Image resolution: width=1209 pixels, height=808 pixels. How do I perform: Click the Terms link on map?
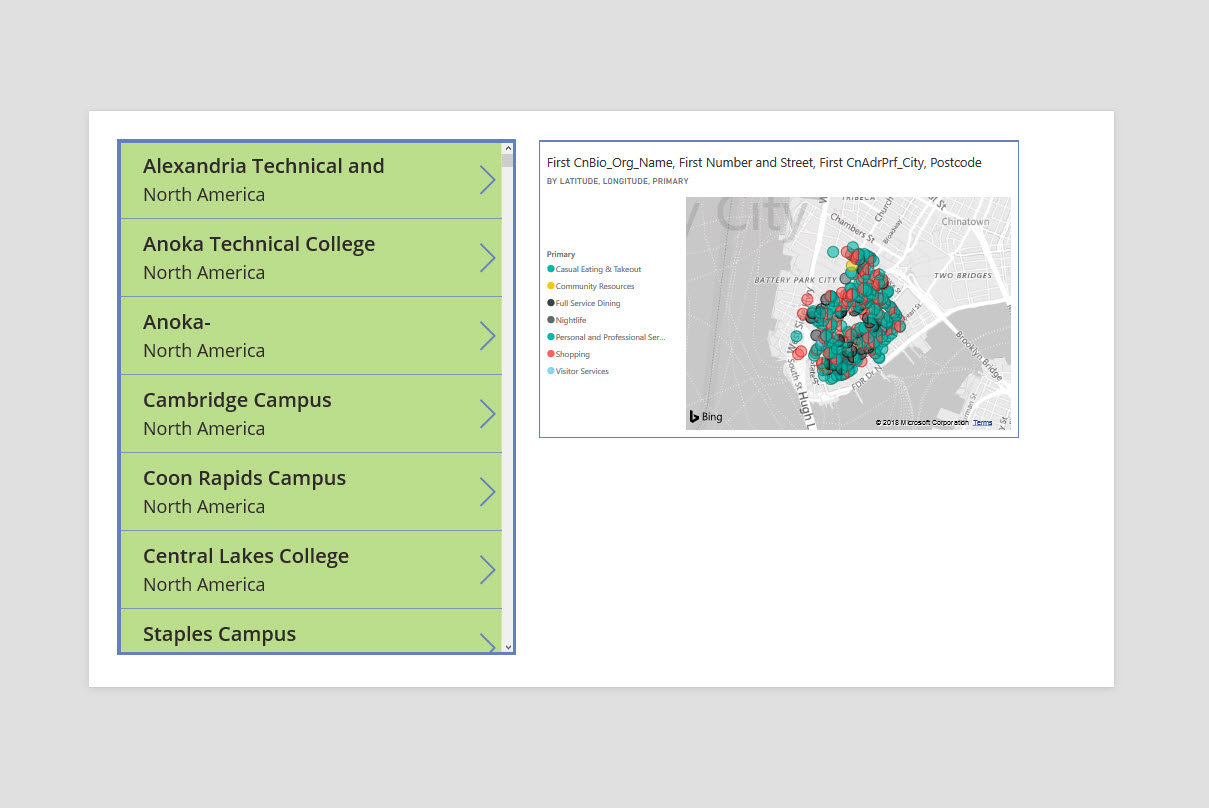(982, 423)
